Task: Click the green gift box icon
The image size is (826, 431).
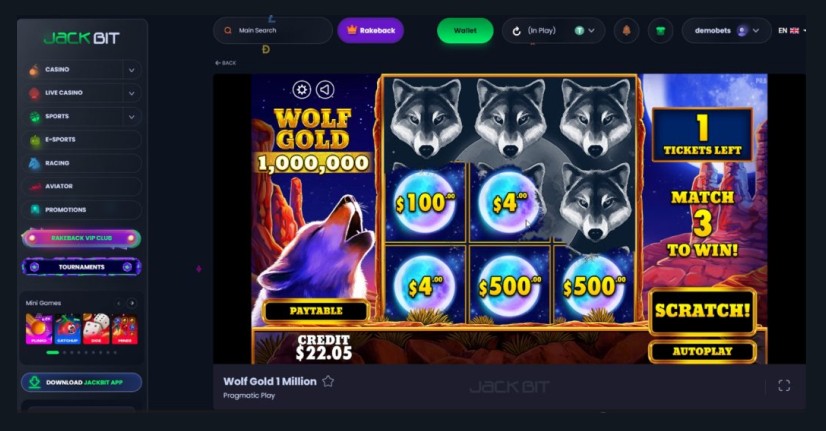Action: pyautogui.click(x=660, y=31)
